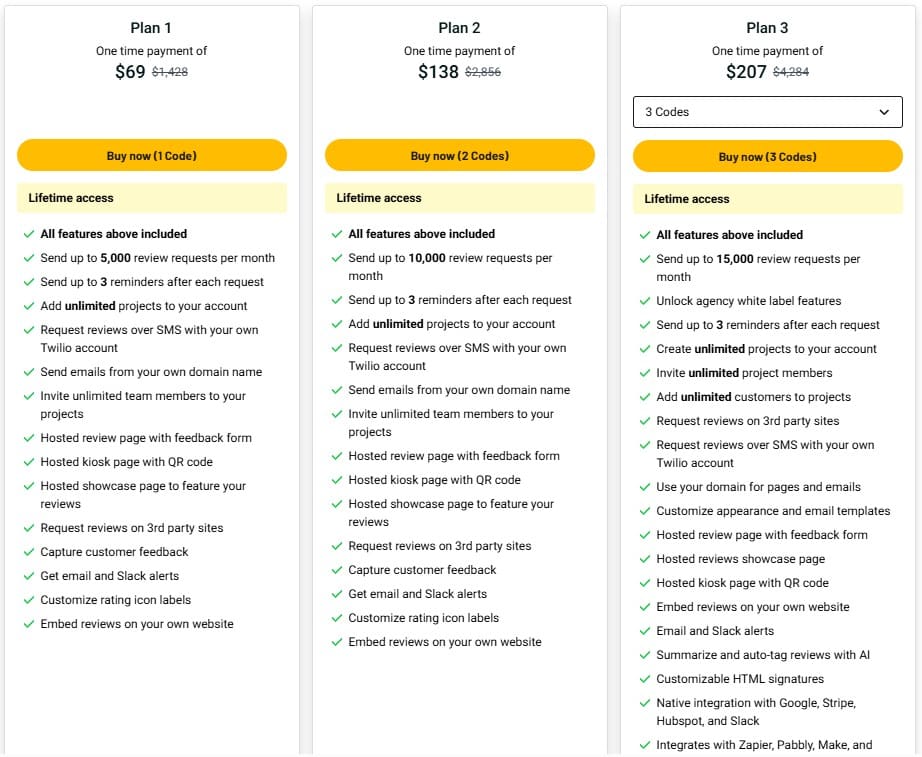This screenshot has width=922, height=757.
Task: Click checkmark by "Native integration with Google, Stripe"
Action: tap(644, 703)
